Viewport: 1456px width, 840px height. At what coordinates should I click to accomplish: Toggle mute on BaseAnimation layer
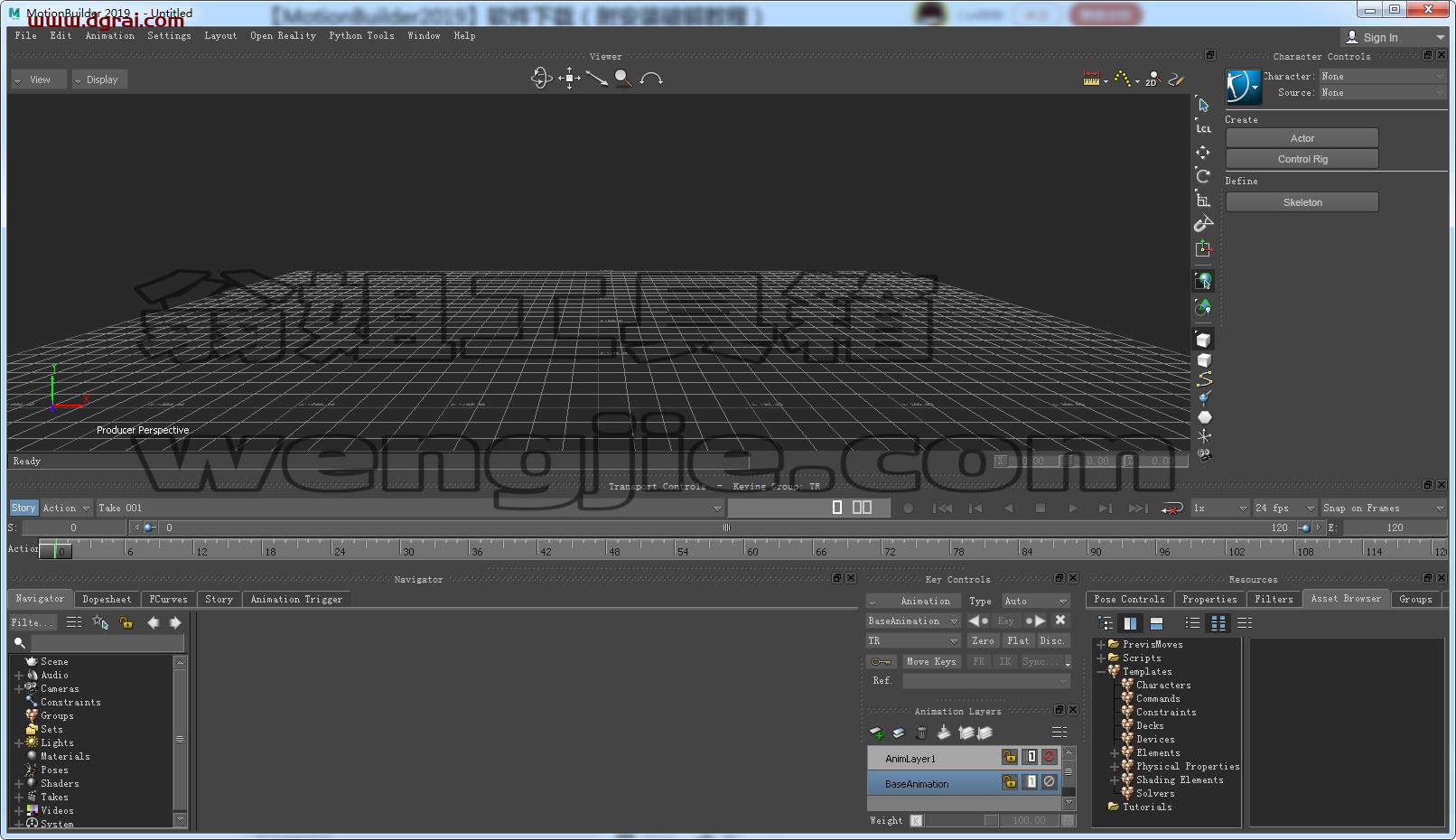(x=1050, y=782)
